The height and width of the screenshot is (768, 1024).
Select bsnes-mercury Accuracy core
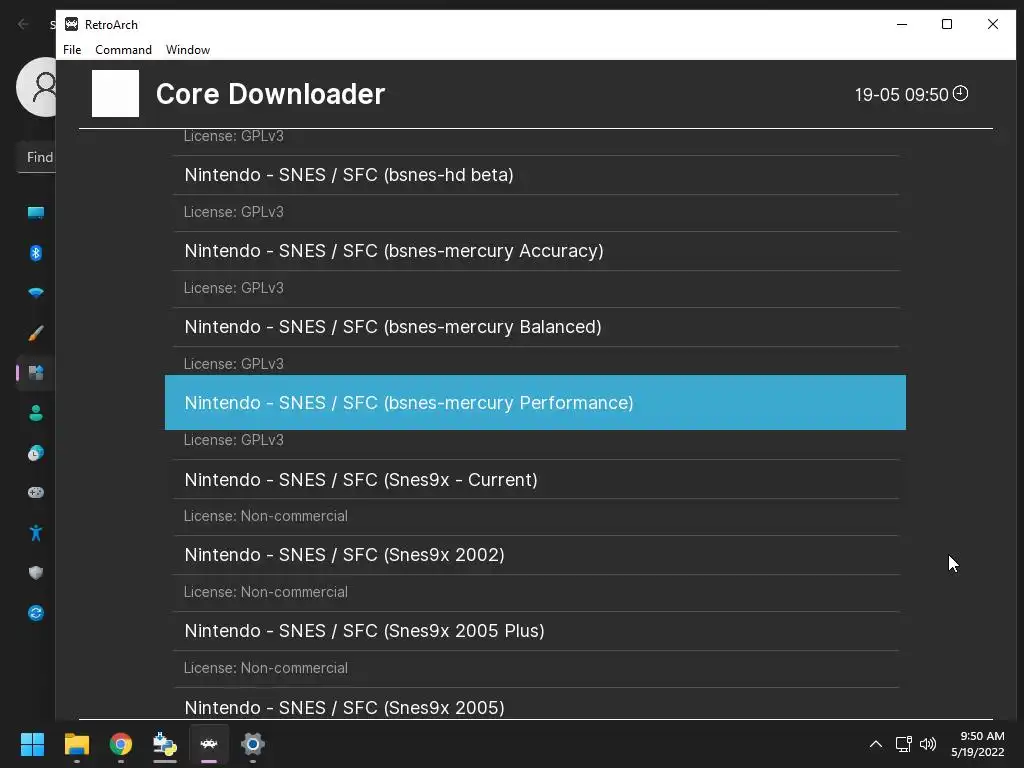(536, 251)
